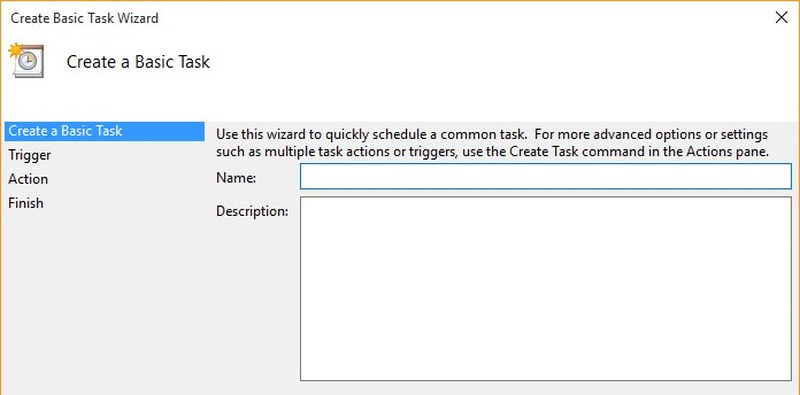This screenshot has width=800, height=395.
Task: Open the Action step in sidebar
Action: coord(28,179)
